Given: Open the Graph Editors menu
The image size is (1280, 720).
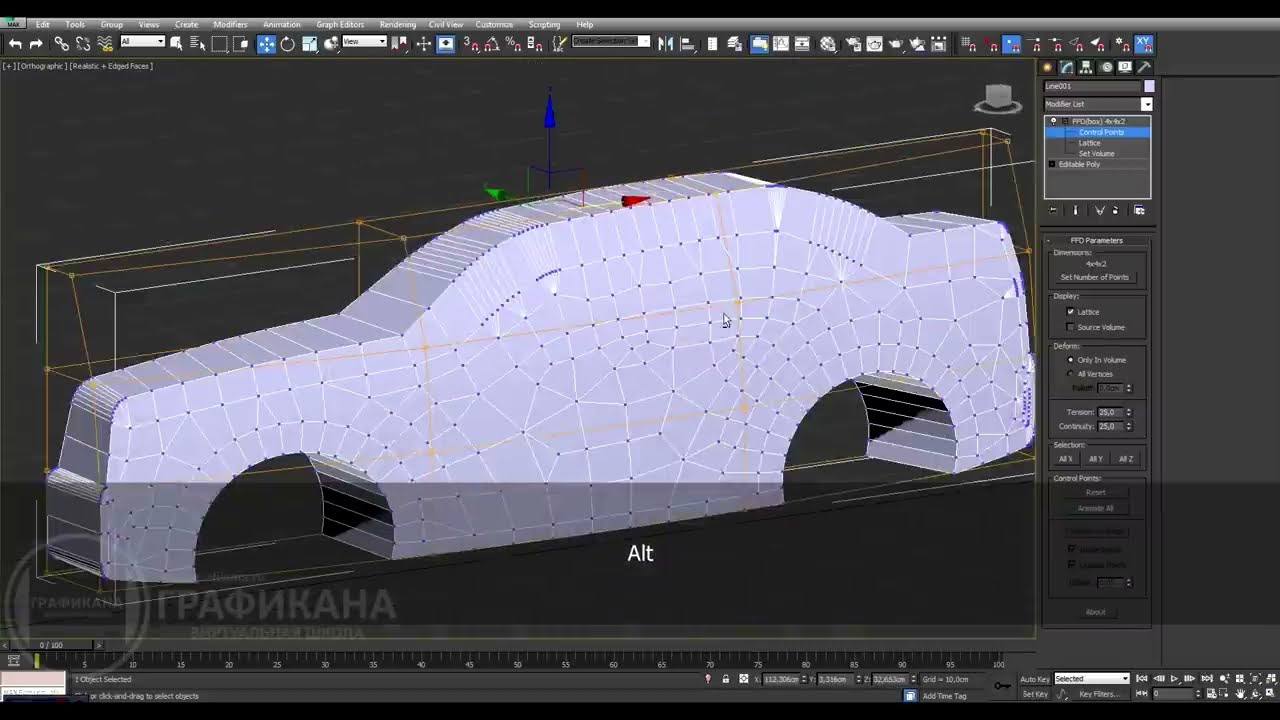Looking at the screenshot, I should [x=340, y=24].
